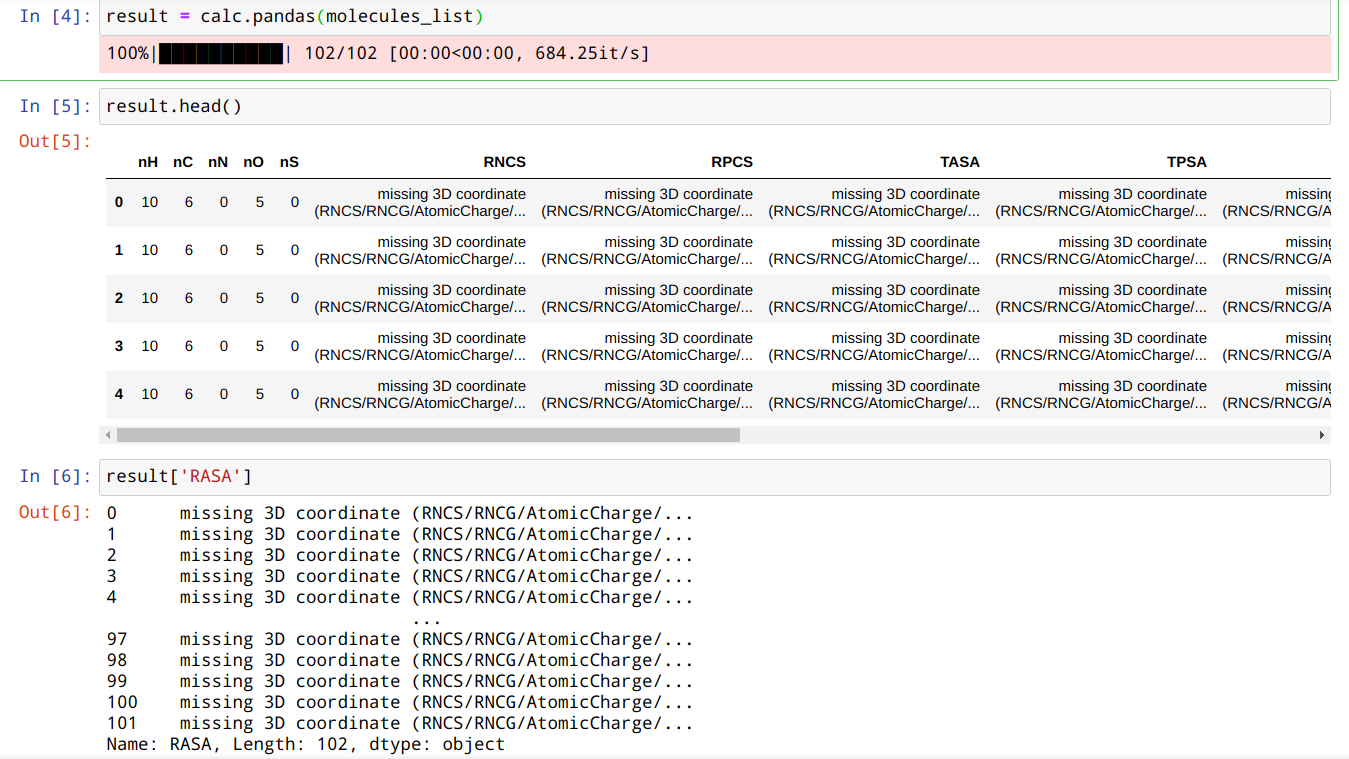This screenshot has height=759, width=1349.
Task: Click the result.head() code cell
Action: click(400, 106)
